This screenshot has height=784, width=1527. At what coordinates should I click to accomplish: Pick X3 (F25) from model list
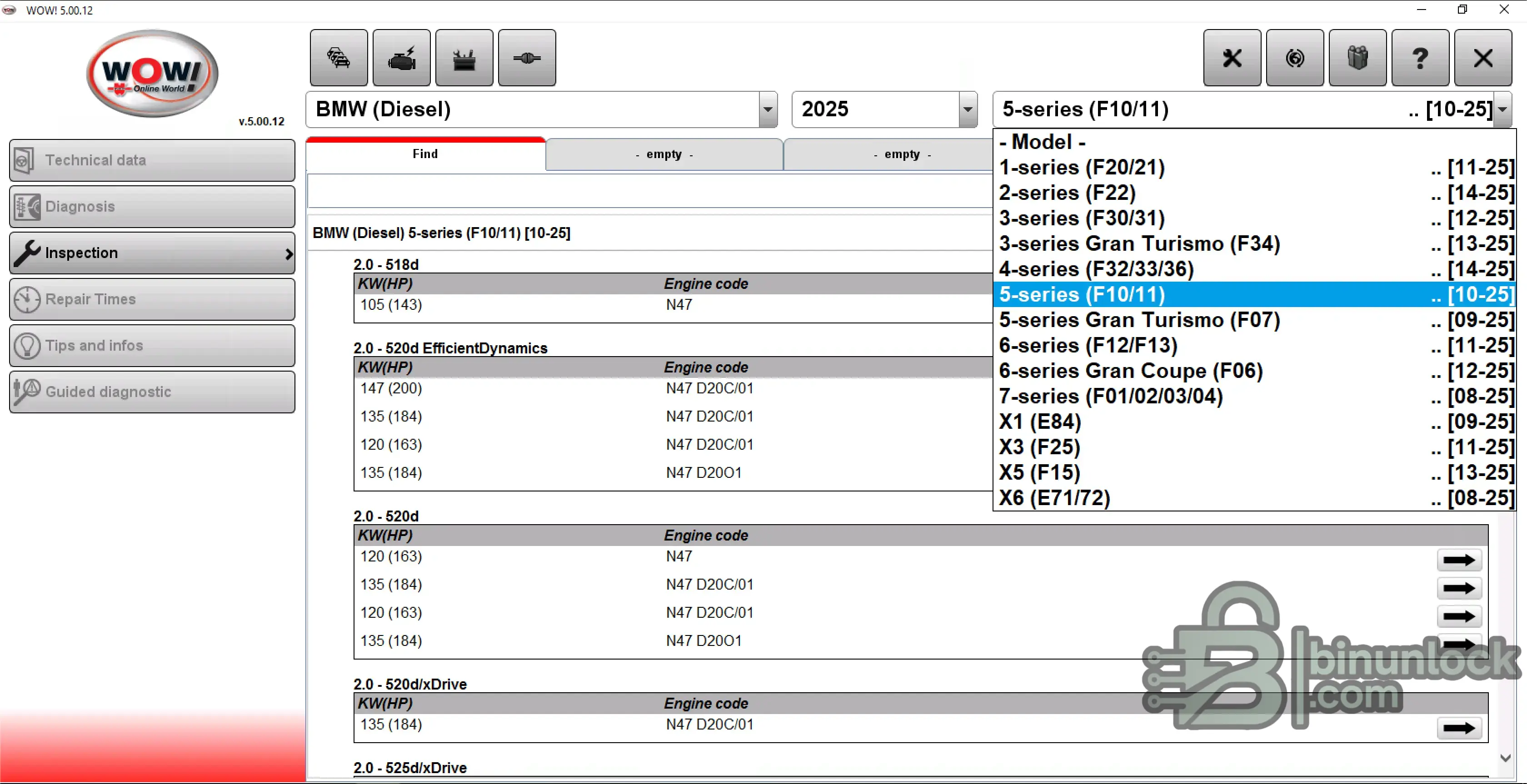(1254, 447)
